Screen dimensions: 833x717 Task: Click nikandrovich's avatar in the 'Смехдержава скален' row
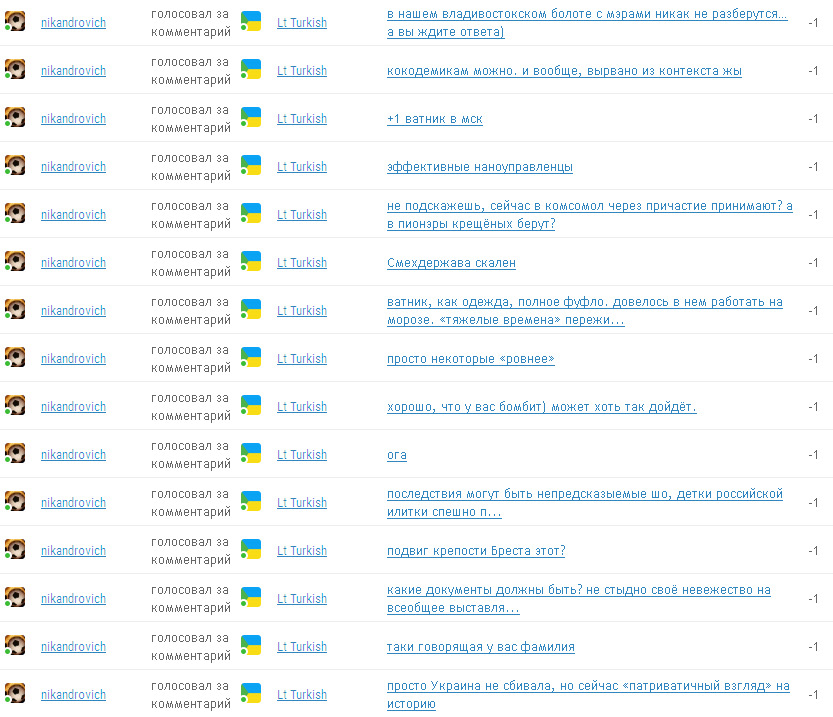[x=15, y=262]
